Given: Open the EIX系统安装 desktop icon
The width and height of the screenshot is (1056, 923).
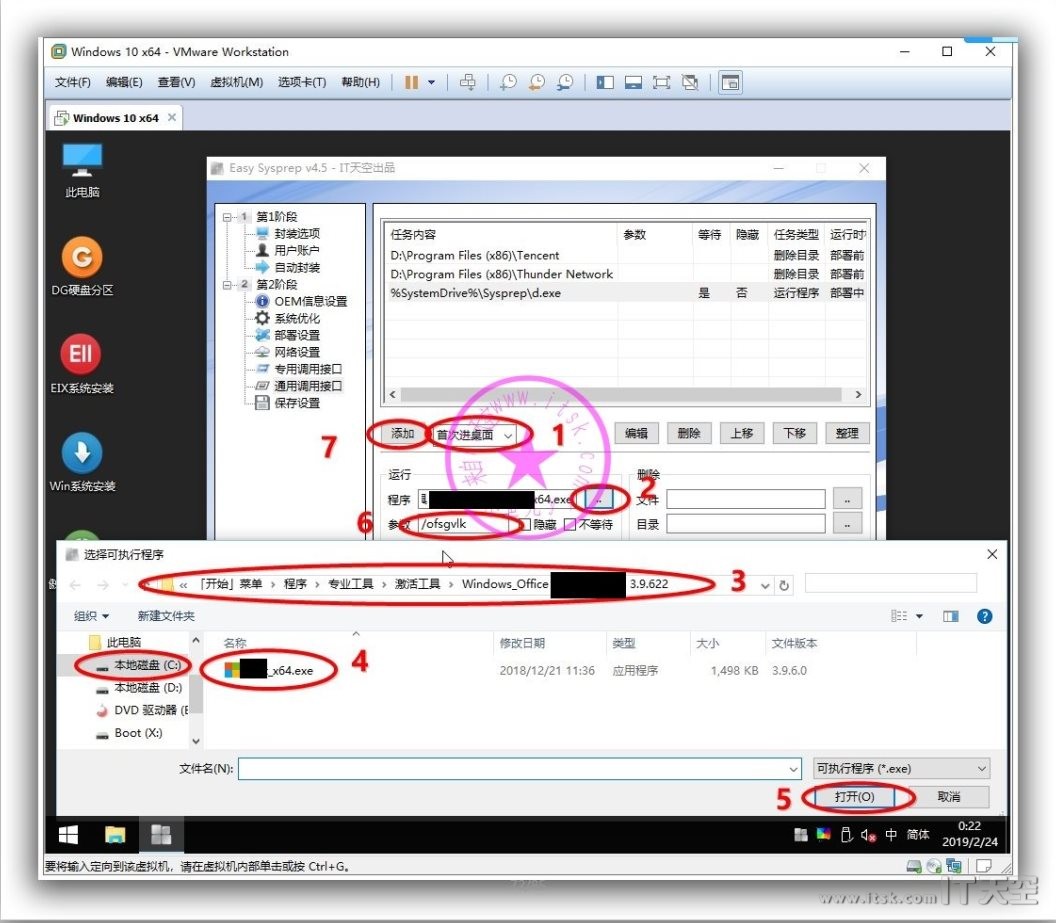Looking at the screenshot, I should pyautogui.click(x=82, y=364).
